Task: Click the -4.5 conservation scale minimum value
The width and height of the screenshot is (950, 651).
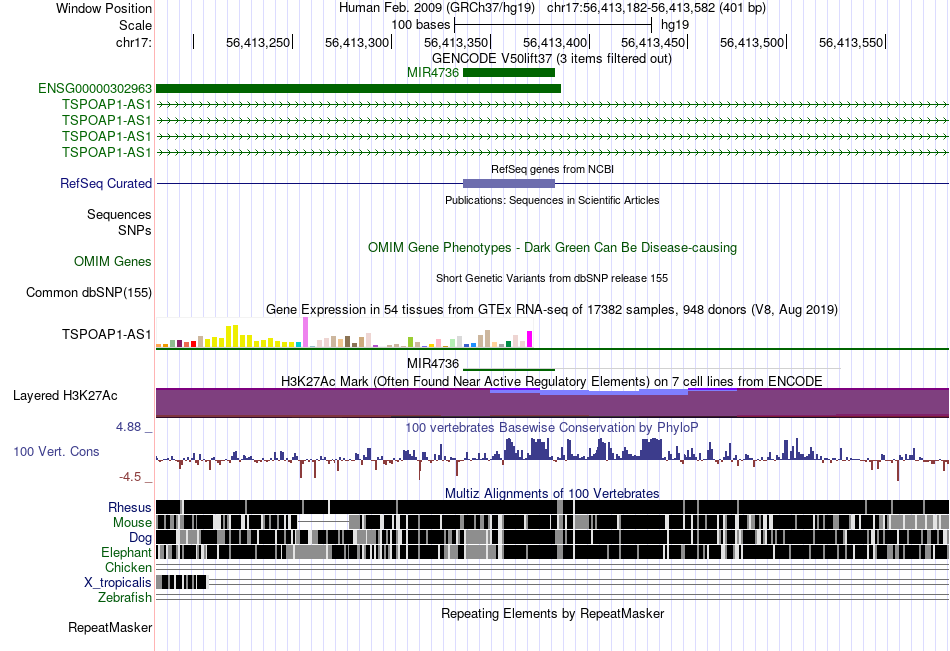Action: click(x=130, y=477)
